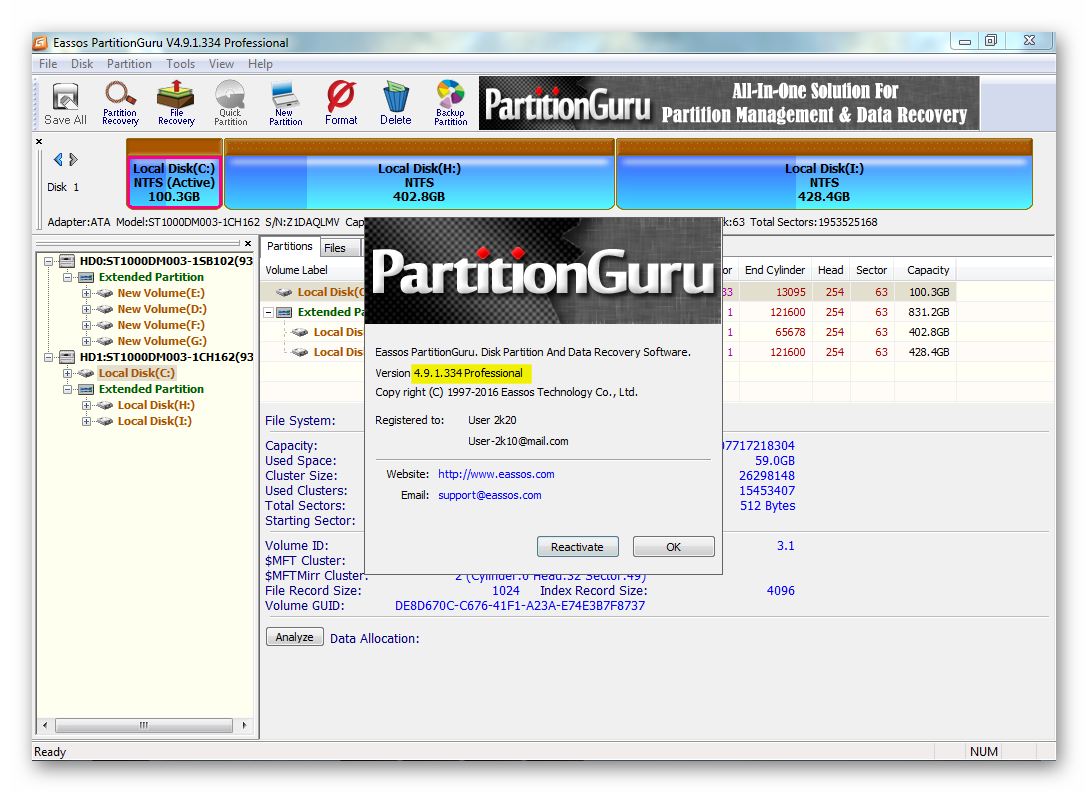Open the View menu
Screen dimensions: 1088x793
click(x=221, y=64)
